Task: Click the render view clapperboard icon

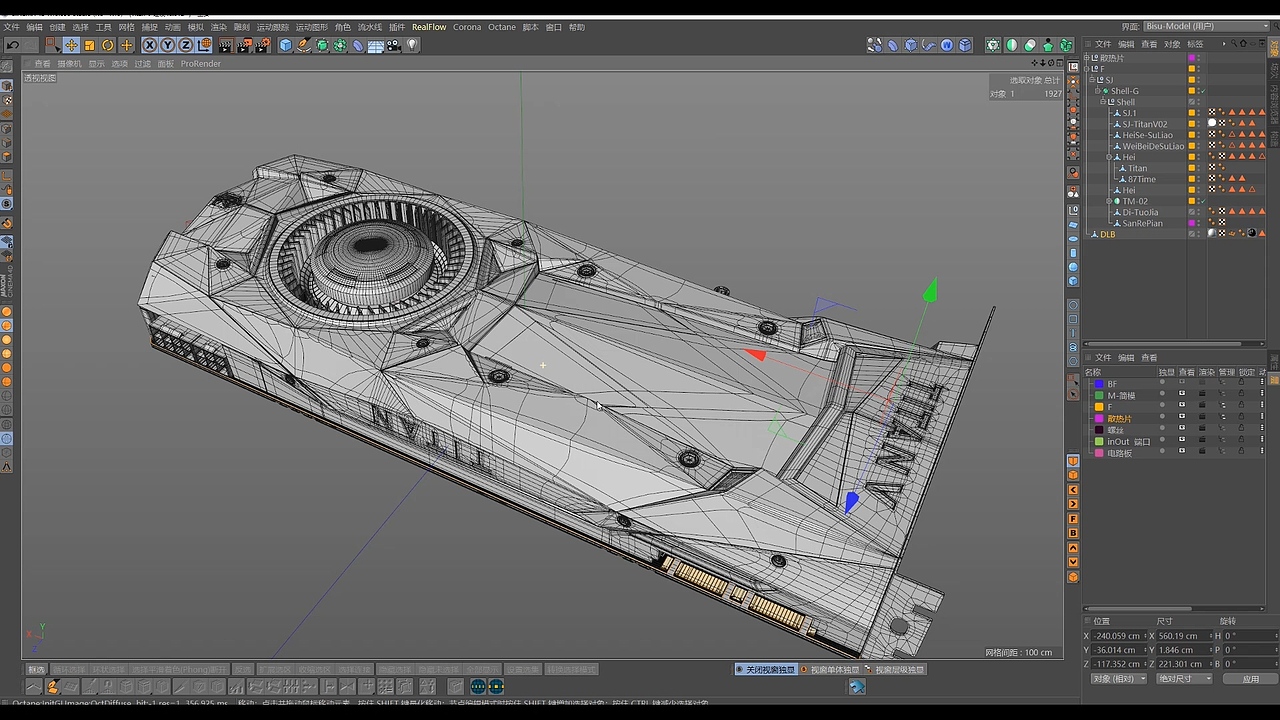Action: tap(225, 45)
